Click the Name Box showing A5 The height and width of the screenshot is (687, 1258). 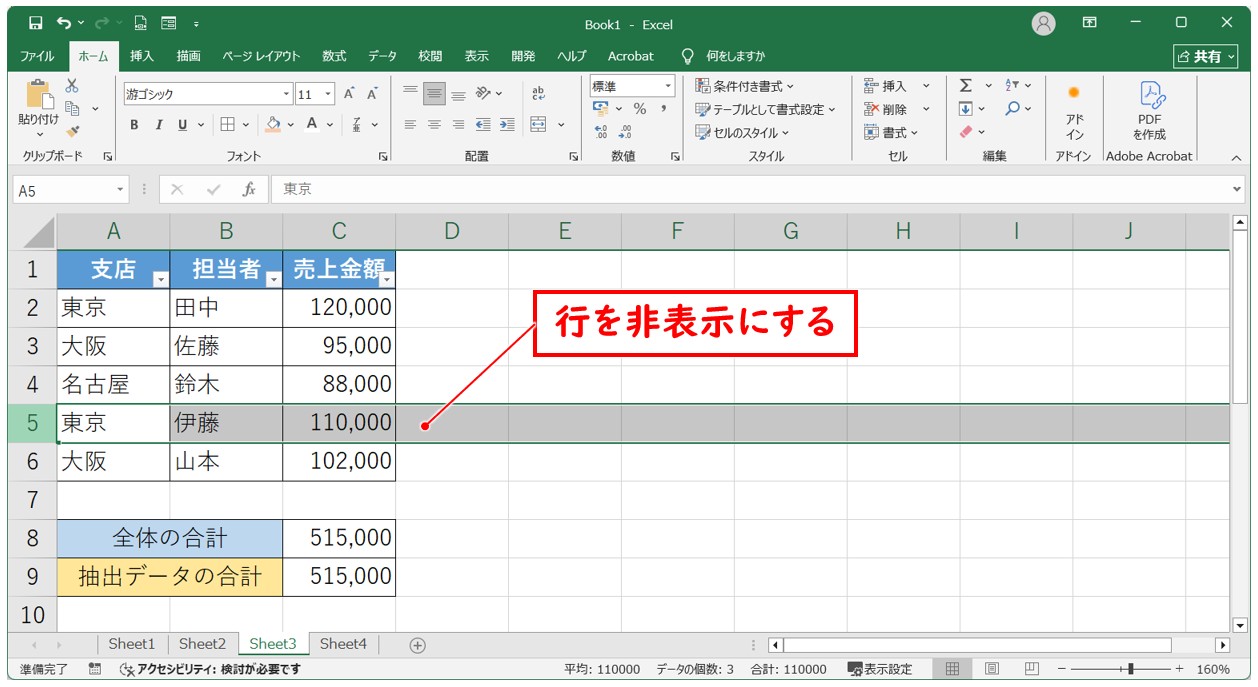coord(64,190)
